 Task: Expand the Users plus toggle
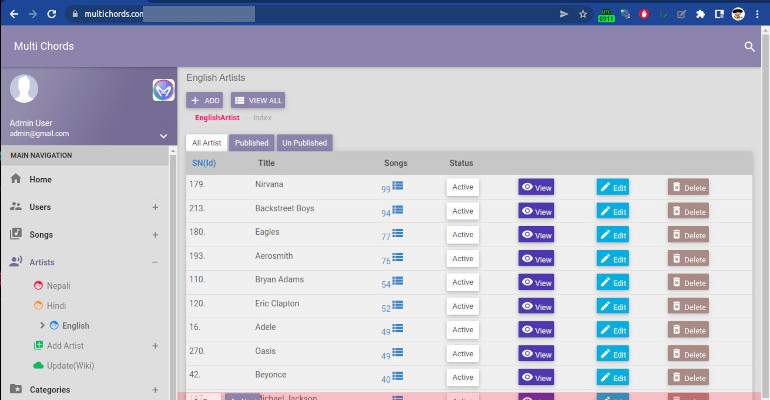pos(155,207)
